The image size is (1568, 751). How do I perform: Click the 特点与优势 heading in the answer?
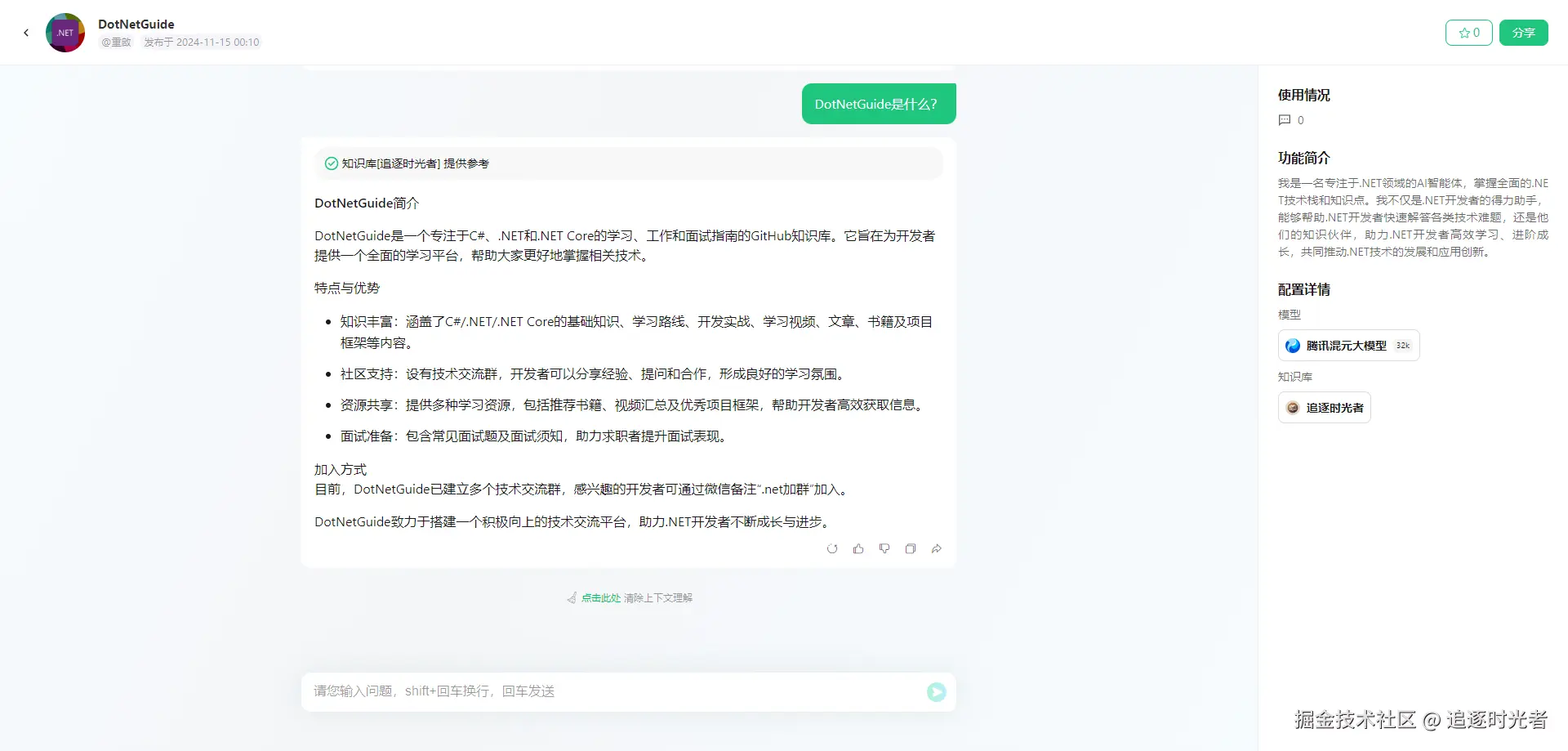click(x=347, y=288)
